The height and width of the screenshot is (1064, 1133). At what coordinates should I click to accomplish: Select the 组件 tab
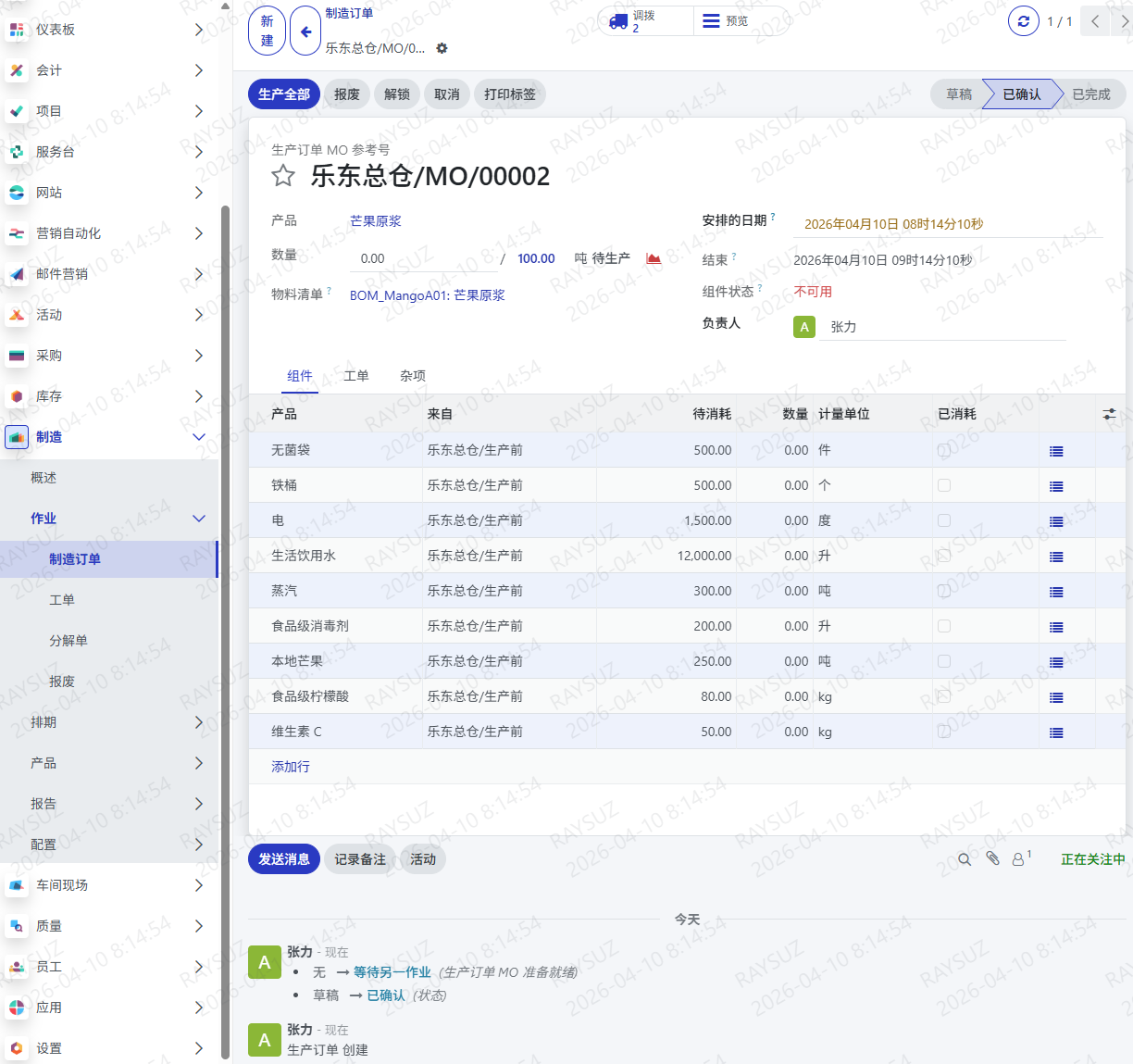coord(300,376)
